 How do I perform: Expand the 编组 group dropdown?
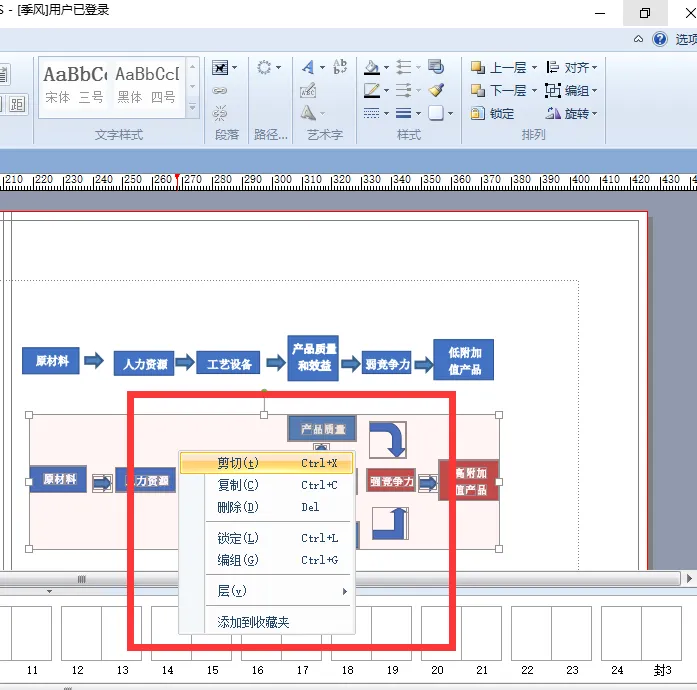(x=572, y=91)
